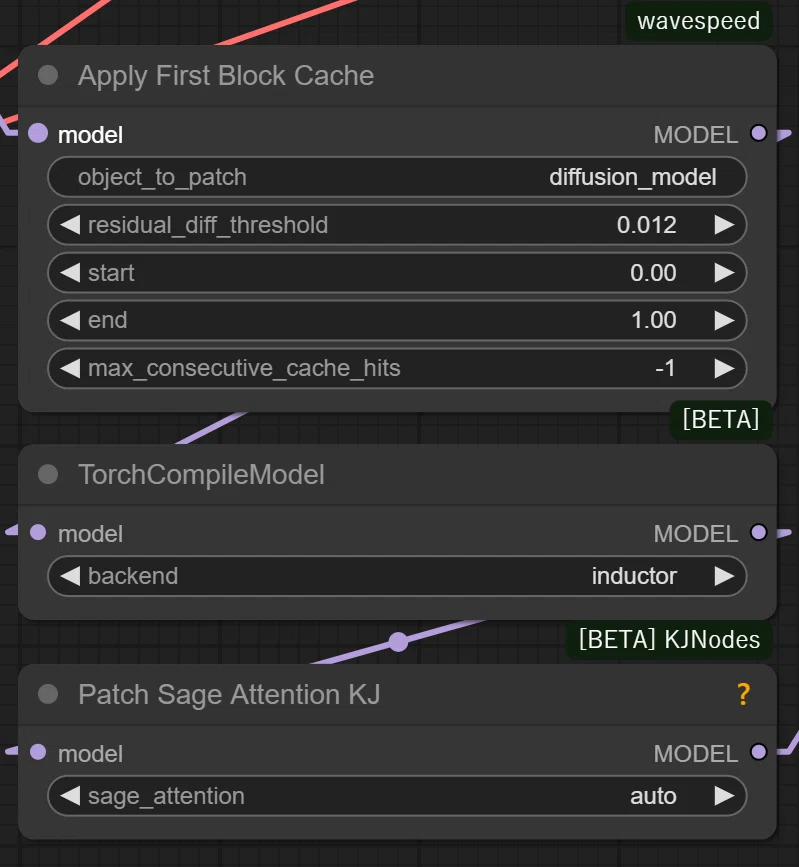
Task: Click the wavespeed badge label
Action: click(698, 21)
